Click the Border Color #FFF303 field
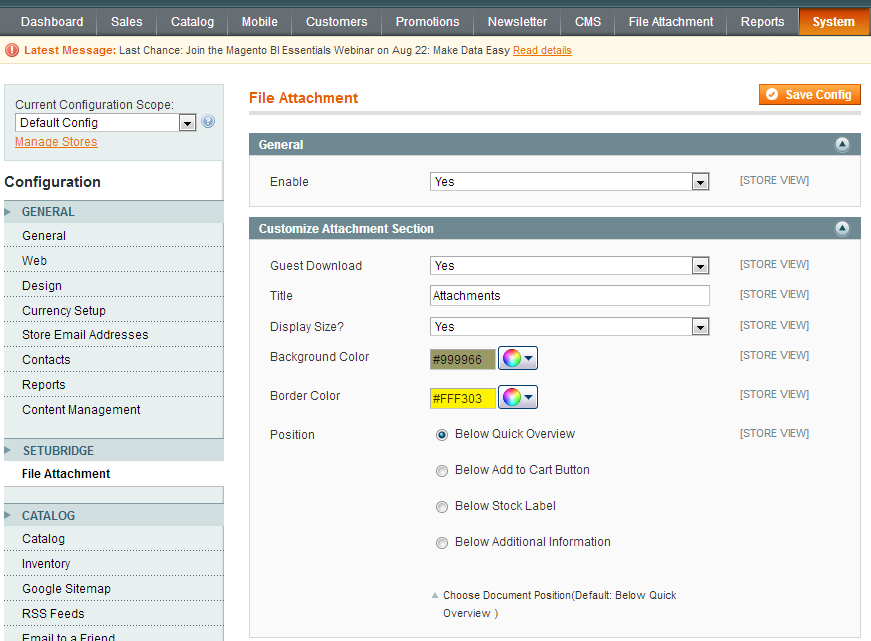 (463, 398)
